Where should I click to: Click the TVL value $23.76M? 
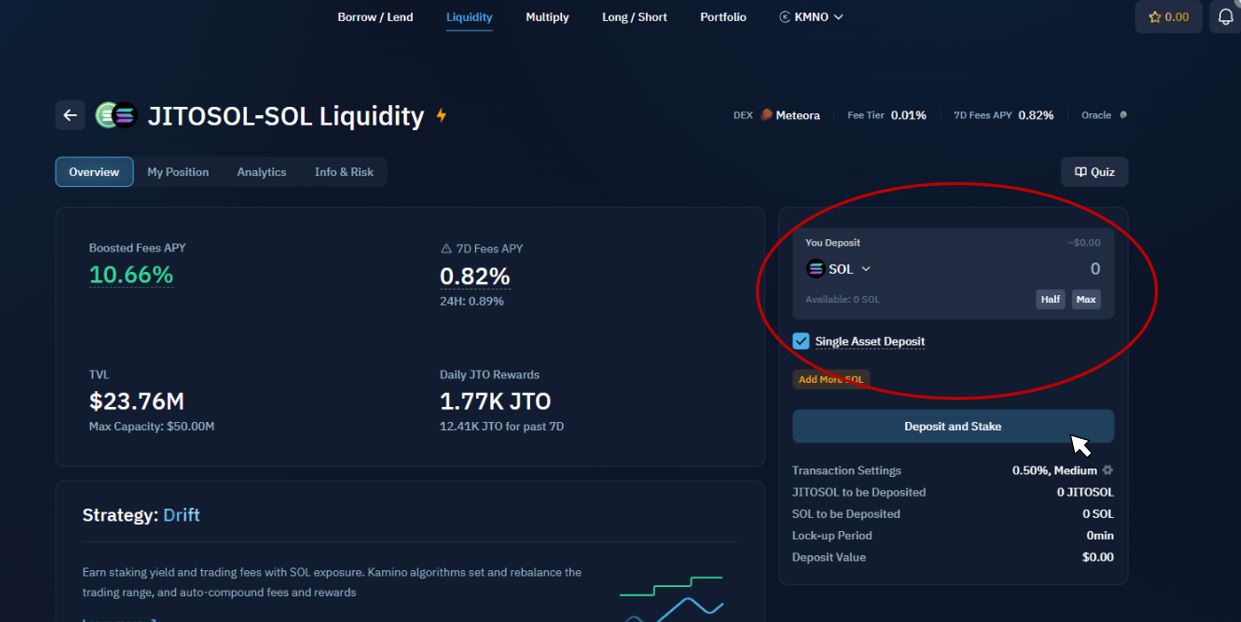137,401
